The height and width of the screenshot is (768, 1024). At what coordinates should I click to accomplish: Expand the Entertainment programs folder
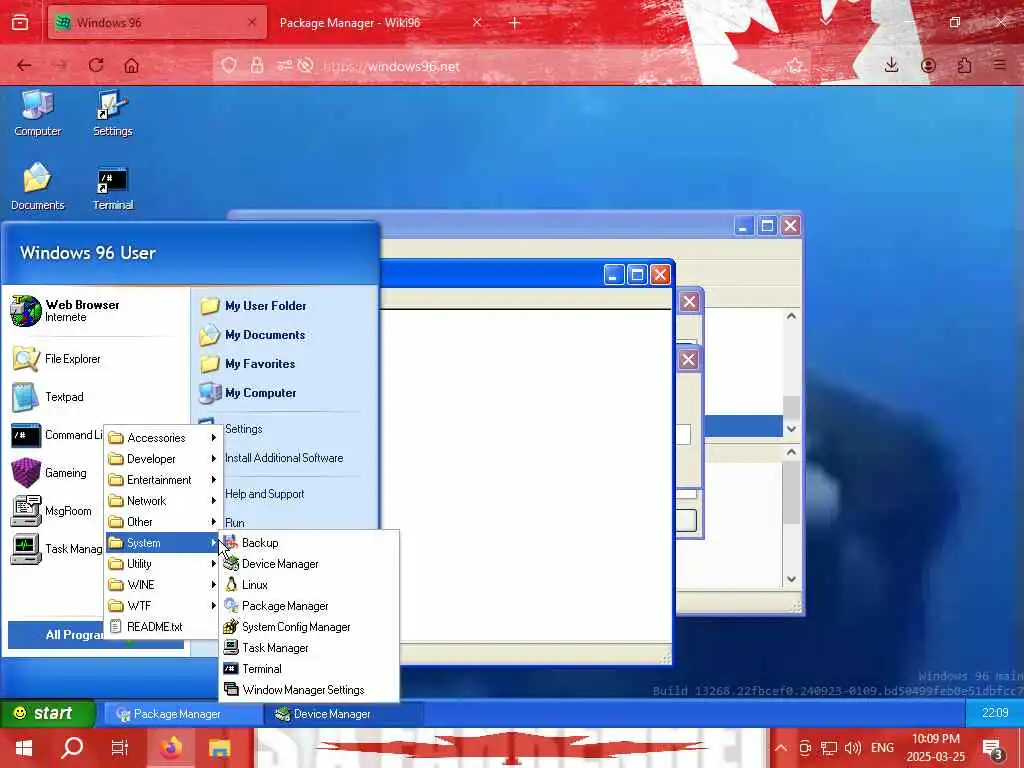pyautogui.click(x=163, y=479)
